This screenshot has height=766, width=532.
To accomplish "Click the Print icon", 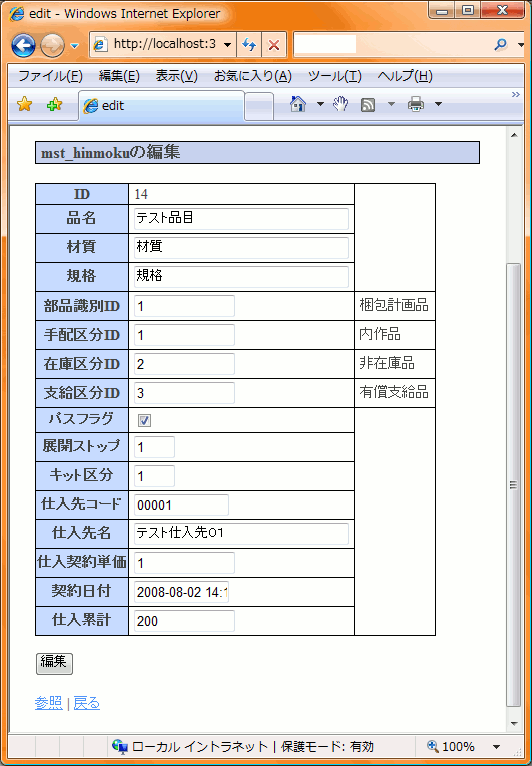I will point(416,104).
